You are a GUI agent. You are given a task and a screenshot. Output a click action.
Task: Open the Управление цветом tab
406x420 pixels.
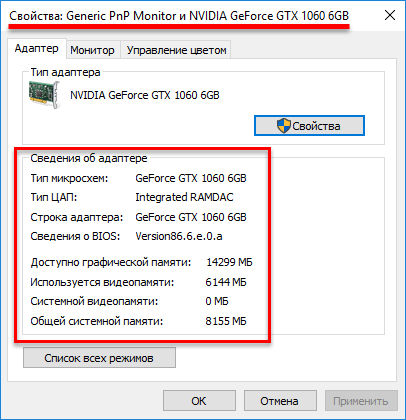pyautogui.click(x=176, y=50)
